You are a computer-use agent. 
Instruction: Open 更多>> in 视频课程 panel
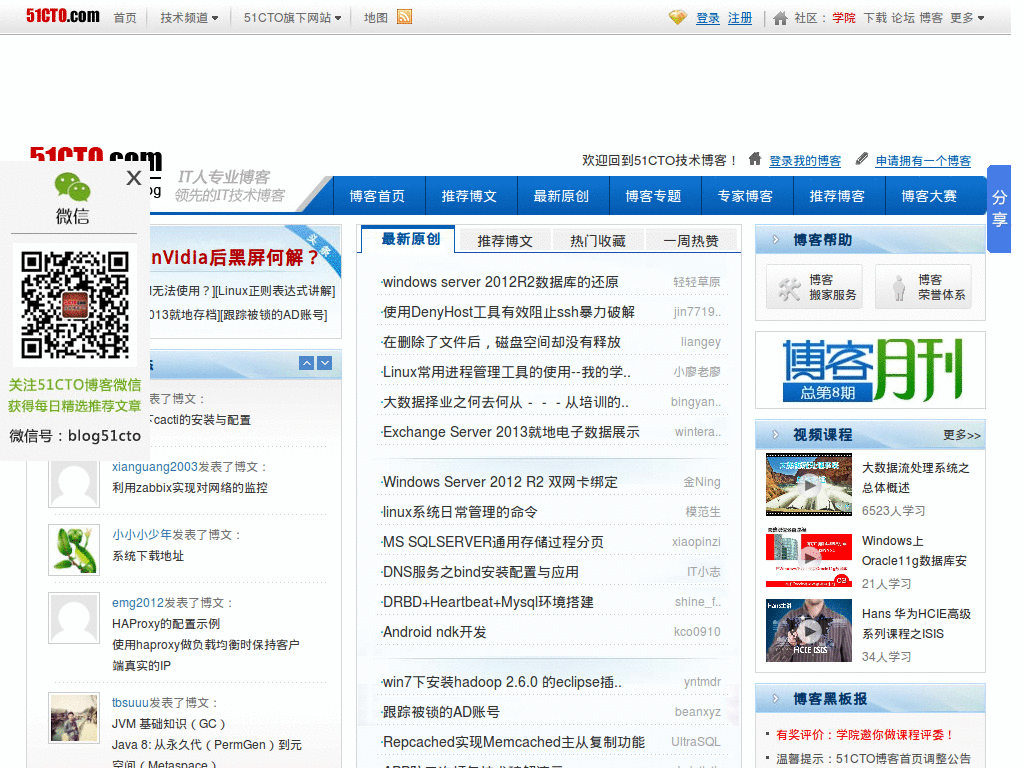click(961, 435)
